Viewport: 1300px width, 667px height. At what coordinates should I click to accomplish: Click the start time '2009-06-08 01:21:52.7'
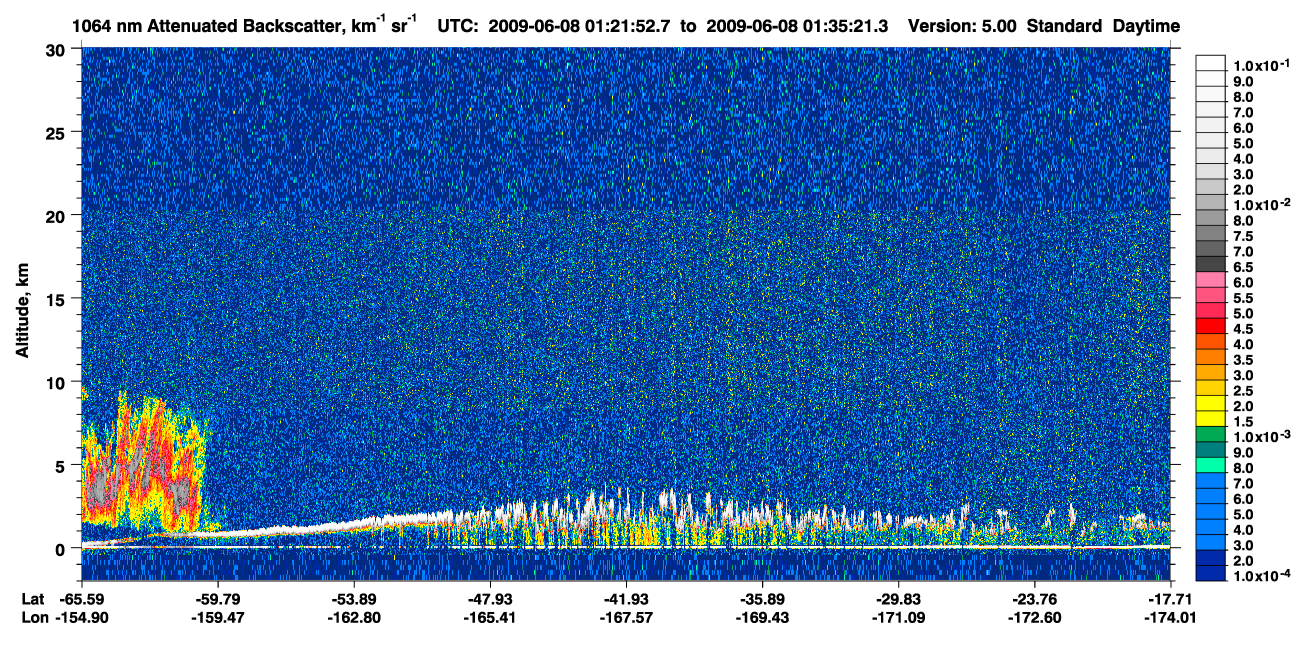(580, 26)
